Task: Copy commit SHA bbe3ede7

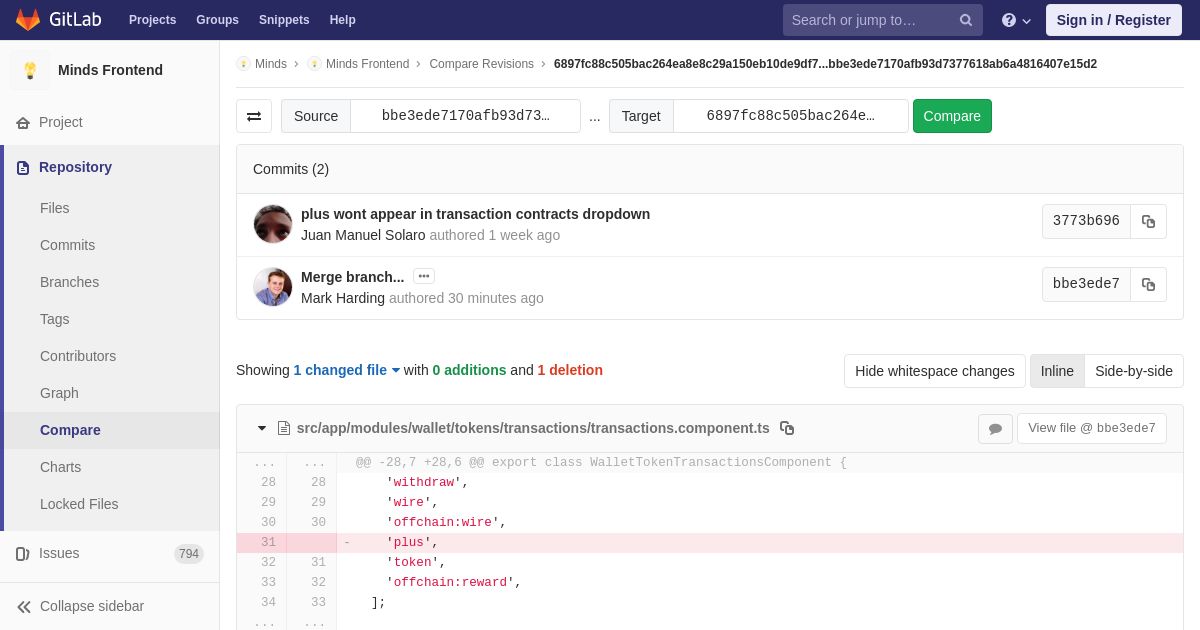Action: click(x=1148, y=284)
